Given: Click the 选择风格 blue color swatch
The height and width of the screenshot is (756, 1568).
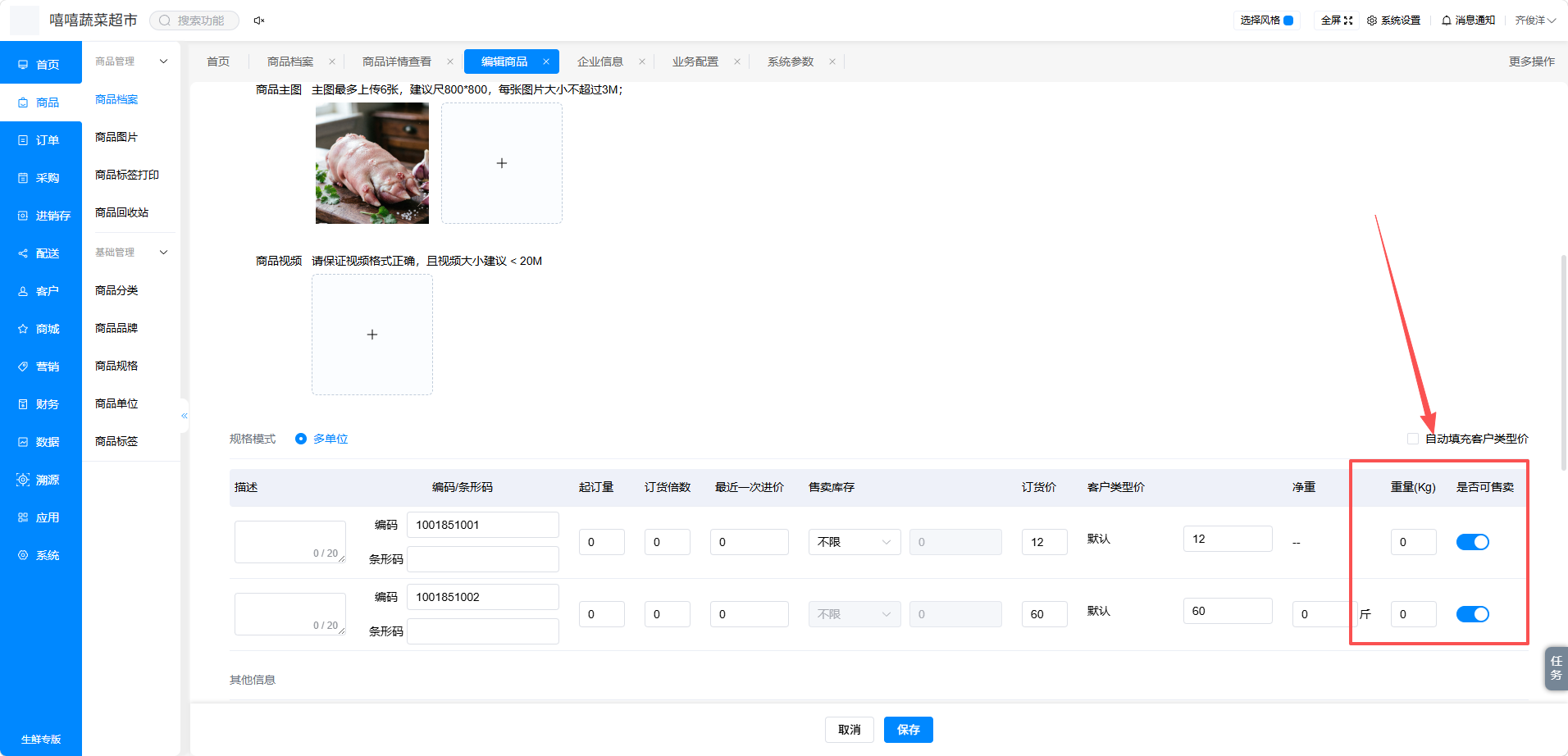Looking at the screenshot, I should pyautogui.click(x=1288, y=20).
